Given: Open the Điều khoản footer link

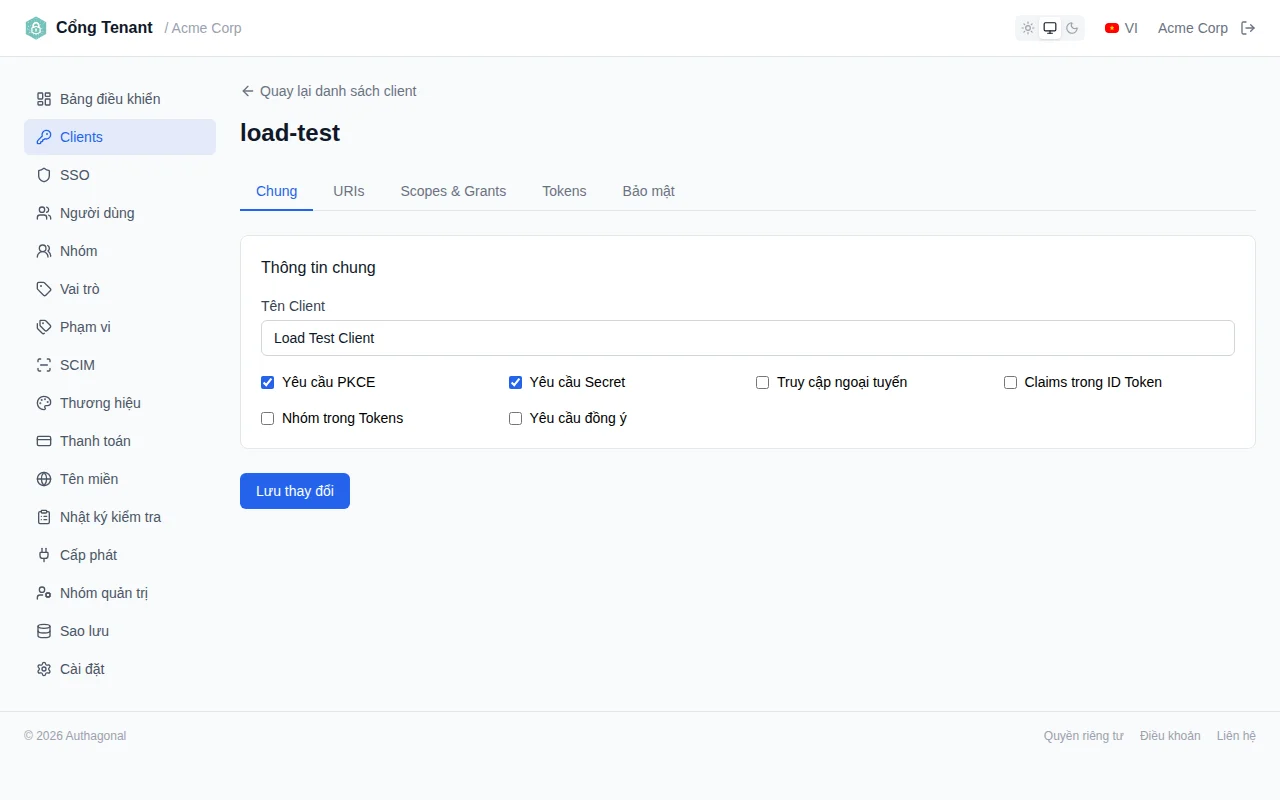Looking at the screenshot, I should click(1170, 736).
